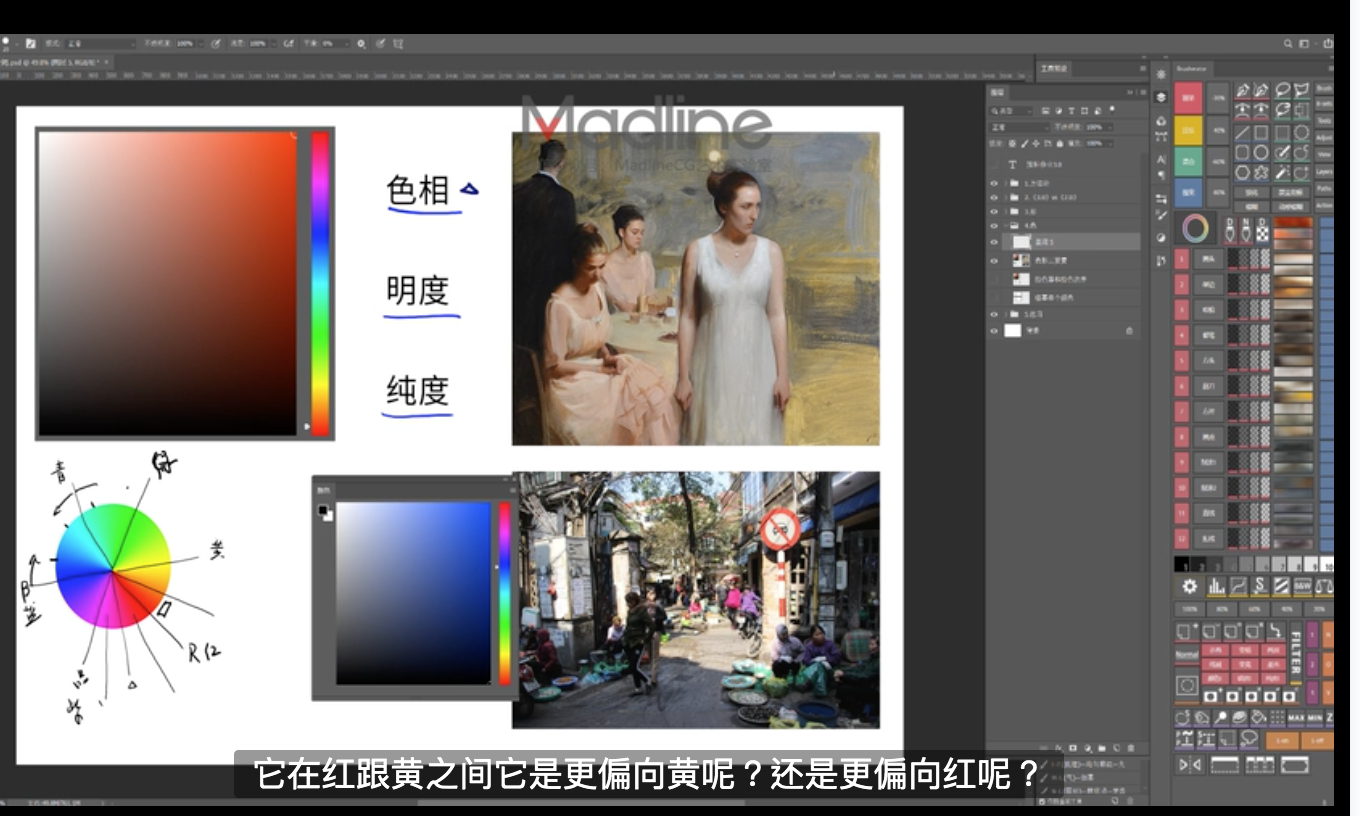Open the brush mode dropdown in options bar

(x=101, y=44)
